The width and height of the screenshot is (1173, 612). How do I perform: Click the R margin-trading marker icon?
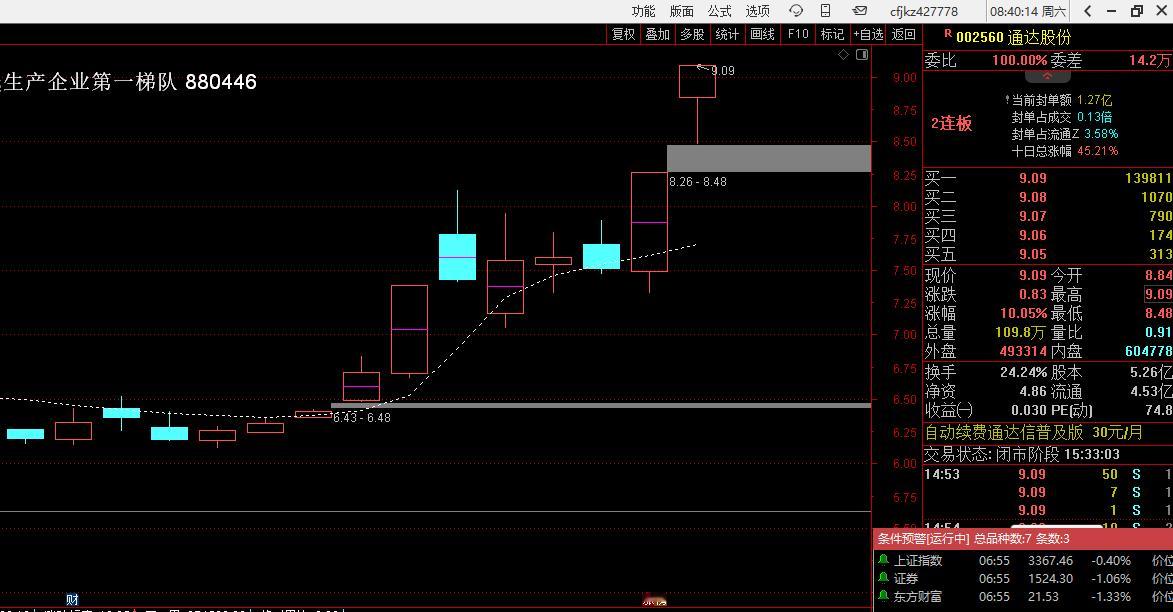[x=948, y=34]
